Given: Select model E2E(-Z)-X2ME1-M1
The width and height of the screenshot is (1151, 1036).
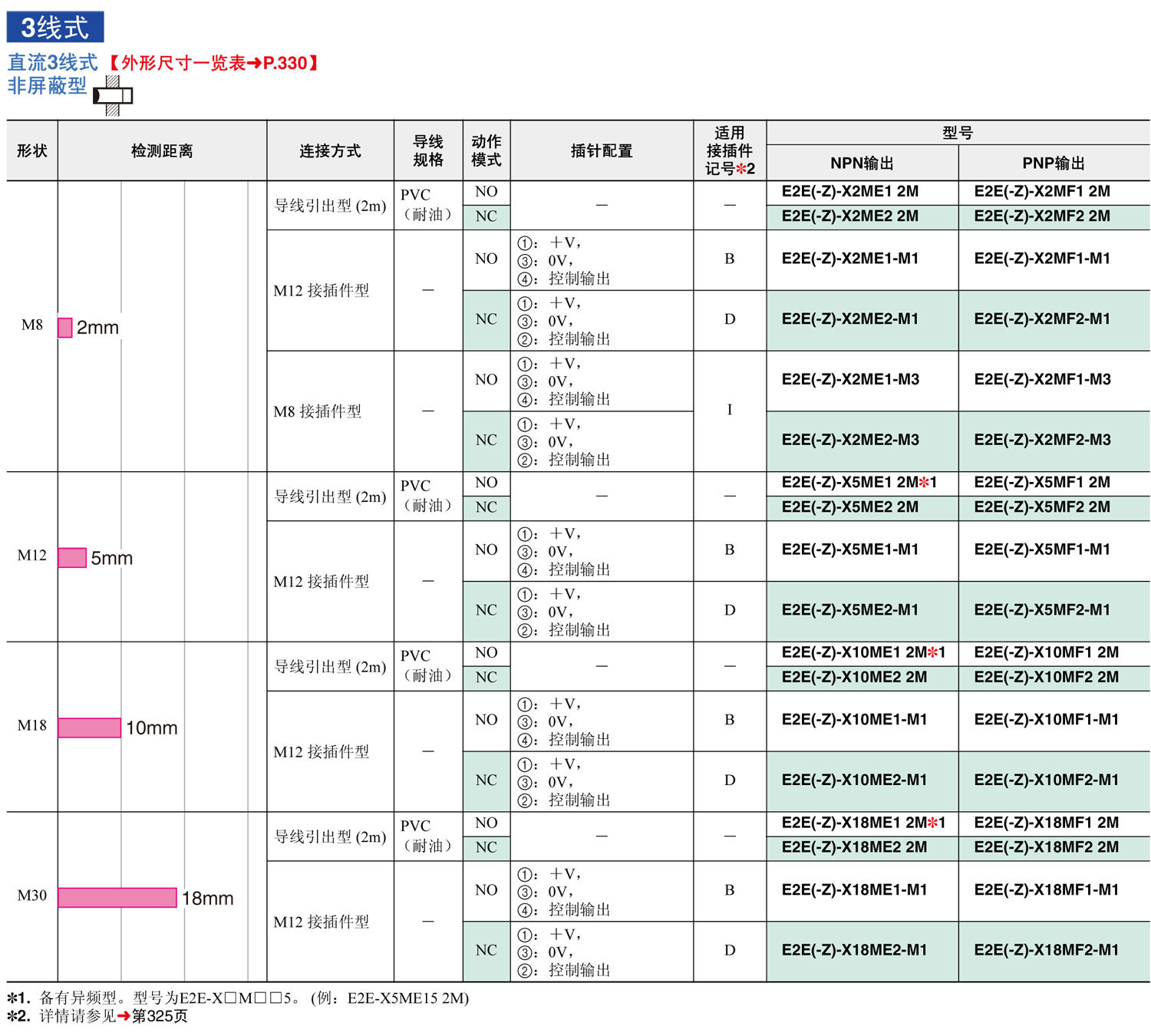Looking at the screenshot, I should [x=850, y=259].
